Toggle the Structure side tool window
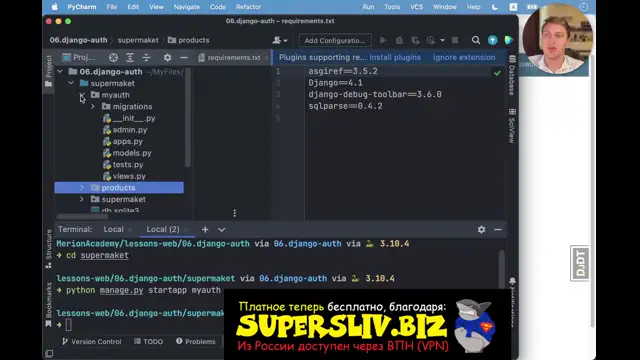Screen dimensions: 640x360 [49, 249]
